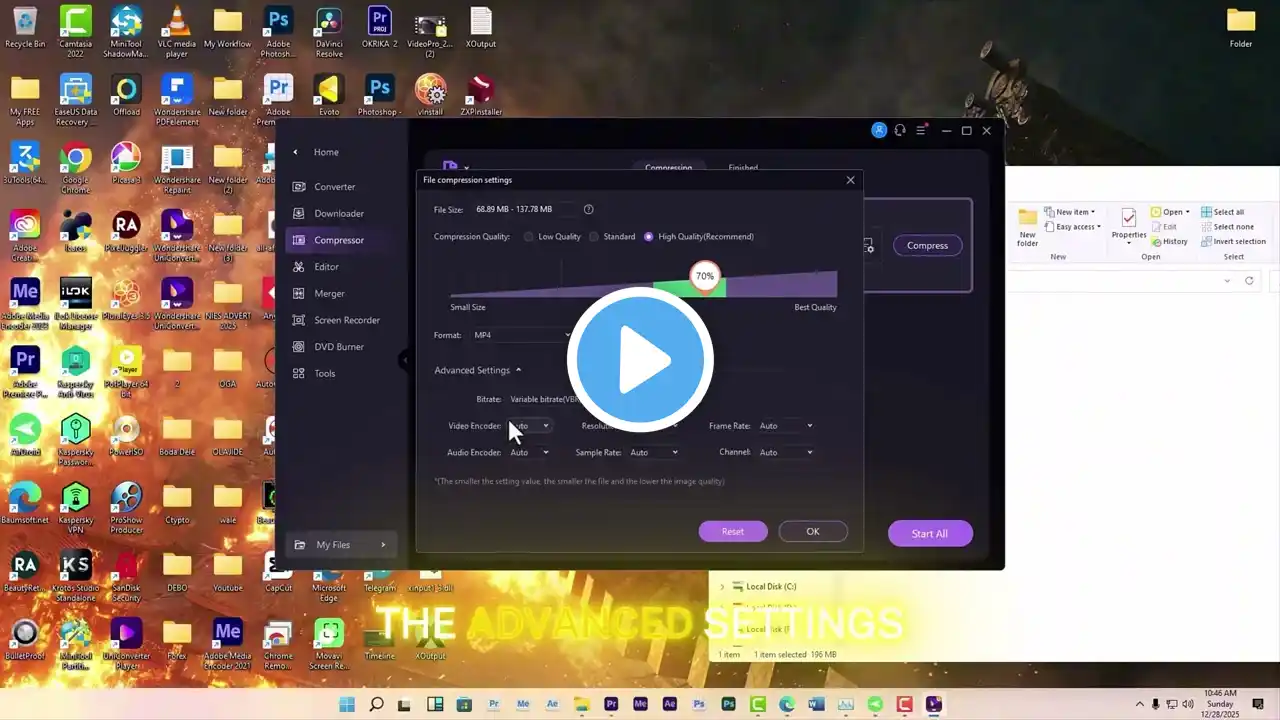Select Low Quality compression option
The width and height of the screenshot is (1280, 720).
coord(552,237)
